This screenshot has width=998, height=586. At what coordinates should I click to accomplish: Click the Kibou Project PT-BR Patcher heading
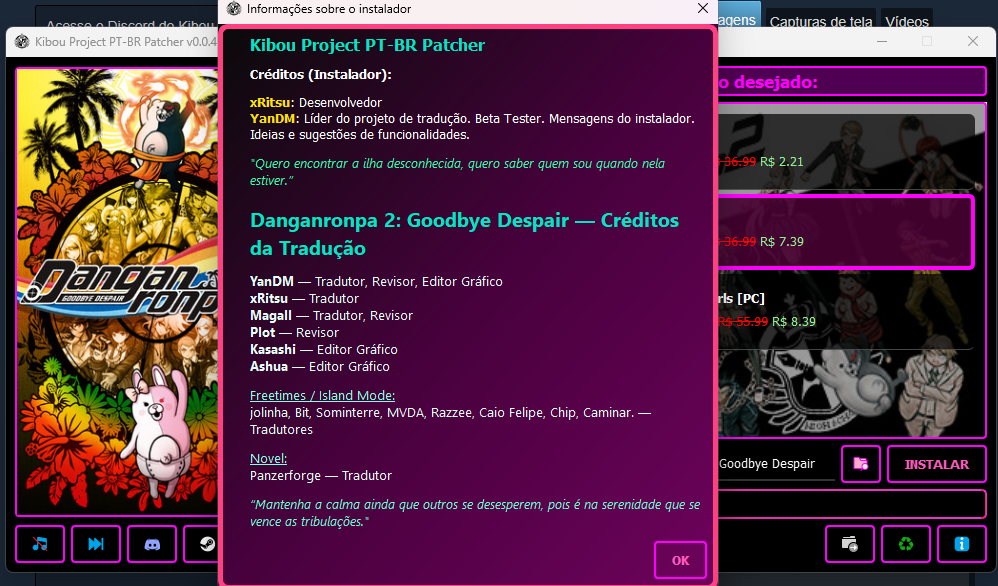pos(367,45)
